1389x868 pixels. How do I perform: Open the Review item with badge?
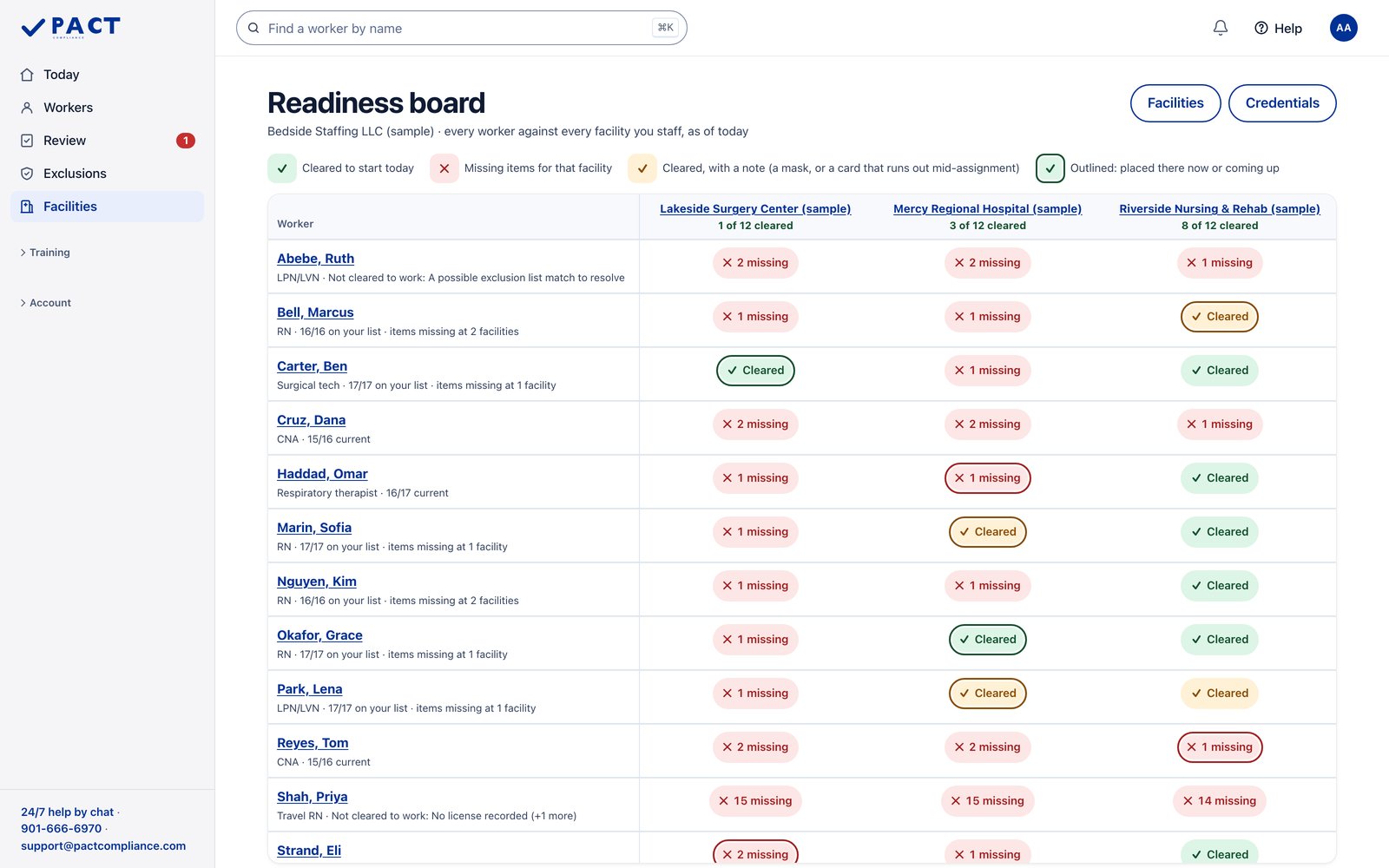coord(108,141)
